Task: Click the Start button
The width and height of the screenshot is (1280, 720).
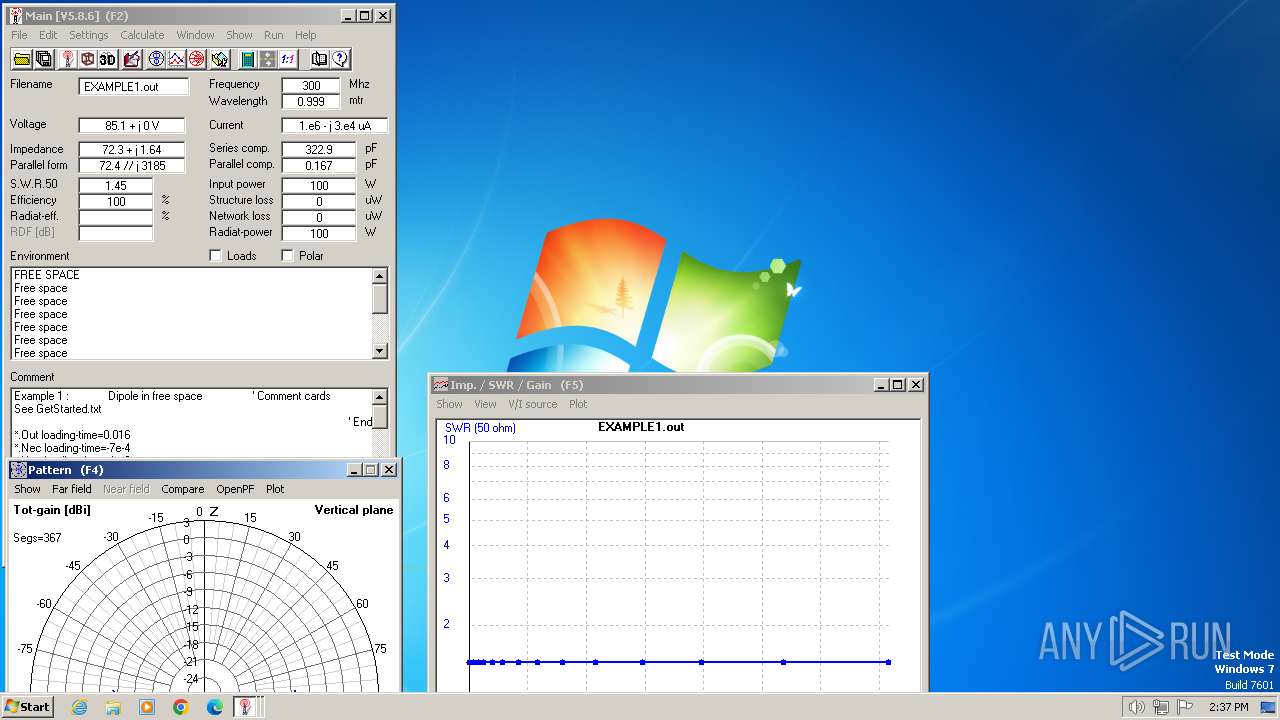Action: (x=28, y=707)
